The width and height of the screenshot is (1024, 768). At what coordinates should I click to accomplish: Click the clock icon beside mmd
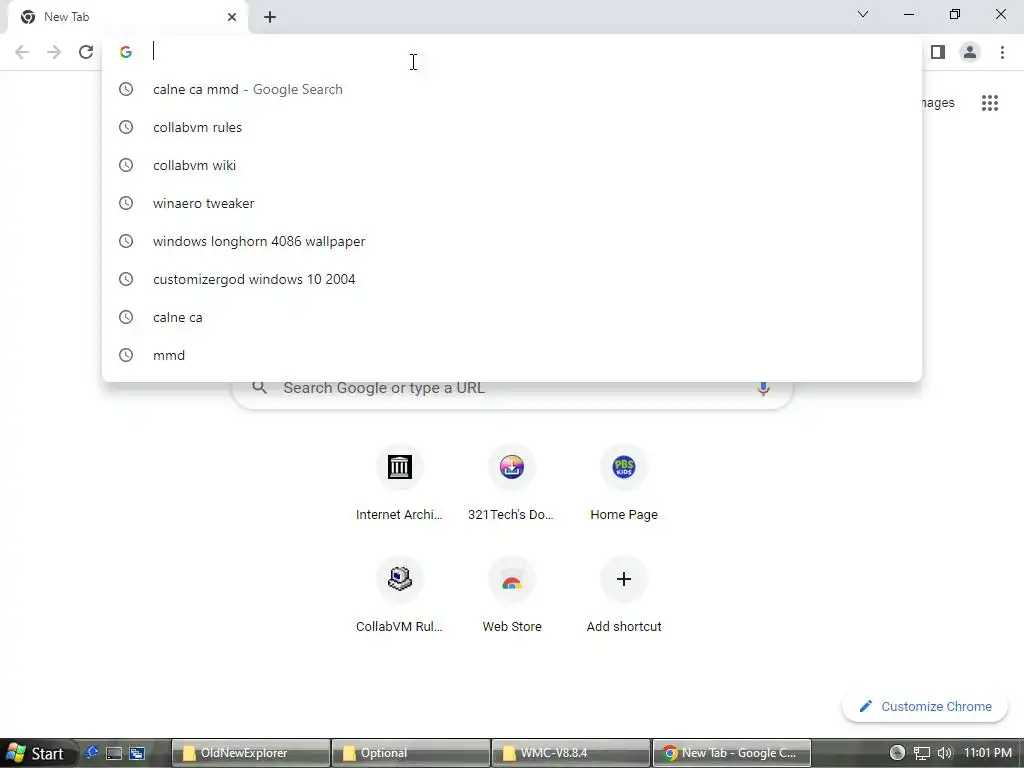126,355
